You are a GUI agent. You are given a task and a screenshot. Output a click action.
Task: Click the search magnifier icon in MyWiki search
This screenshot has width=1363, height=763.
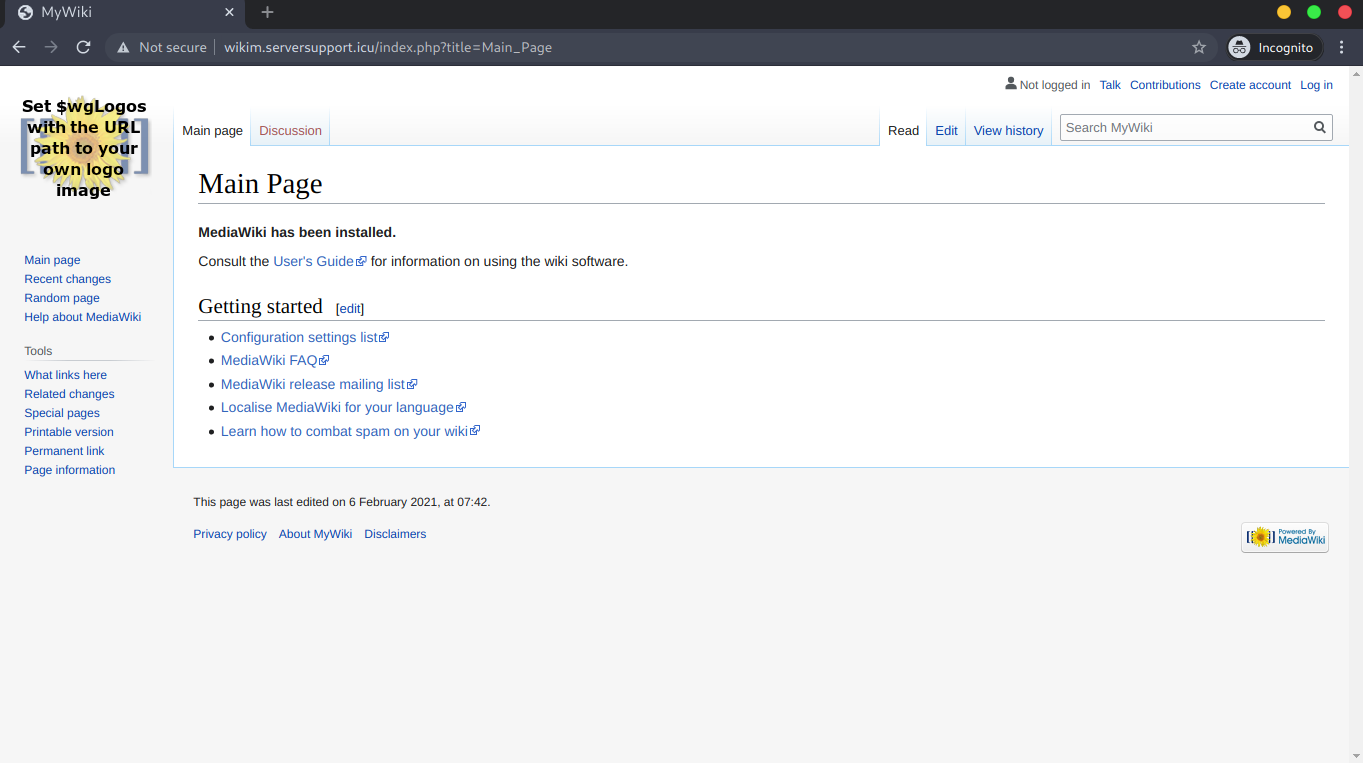pos(1320,128)
